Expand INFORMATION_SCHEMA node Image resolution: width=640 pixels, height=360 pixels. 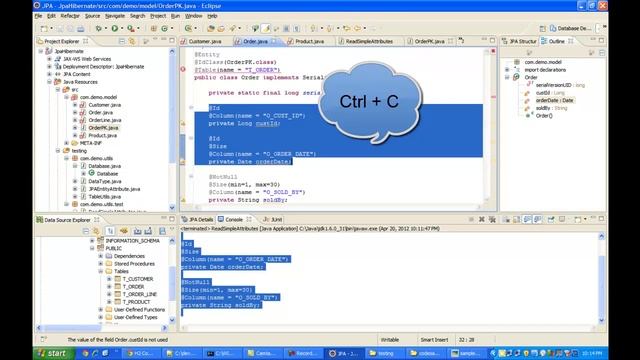pos(92,241)
